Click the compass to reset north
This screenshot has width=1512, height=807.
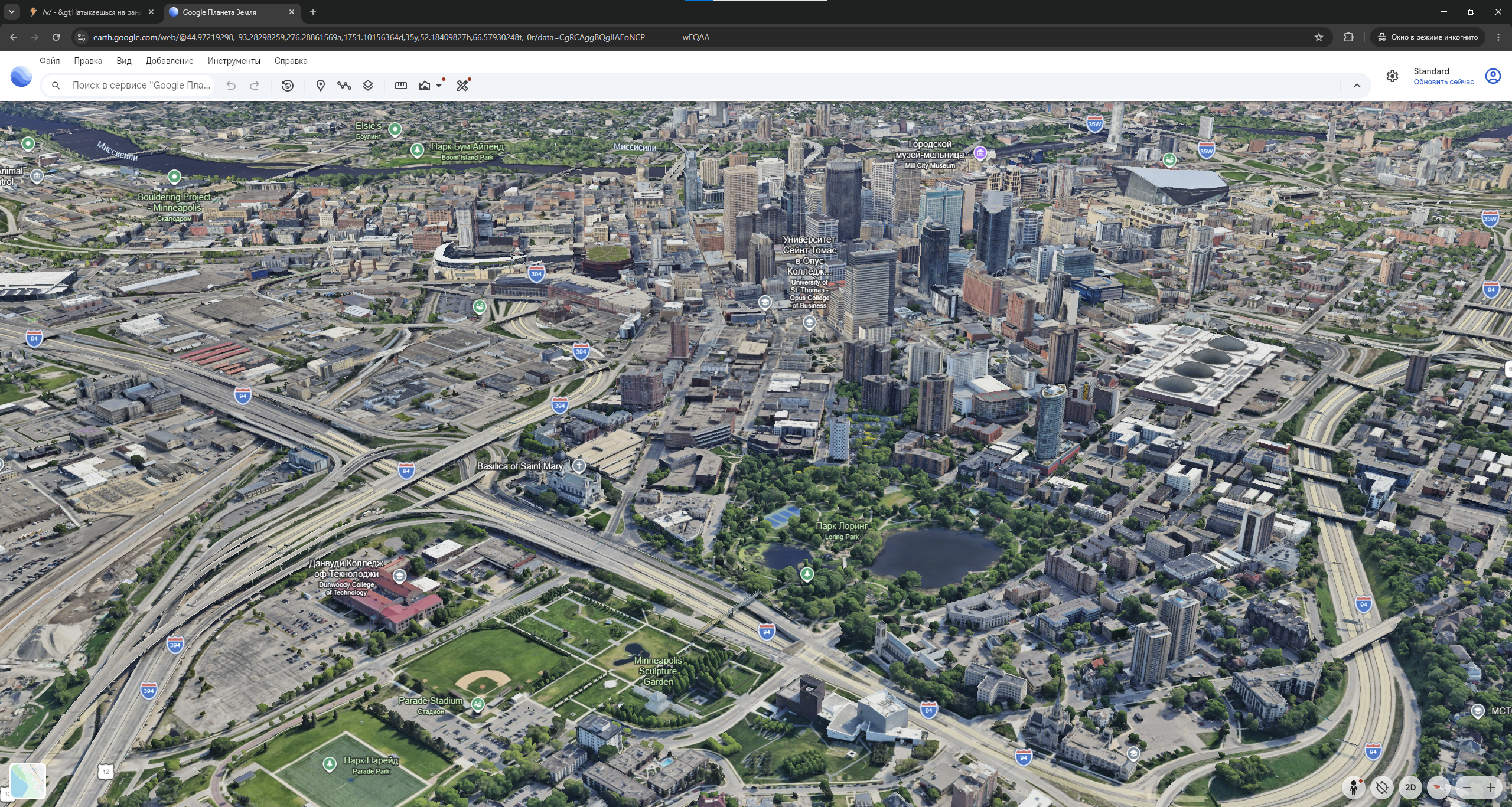pyautogui.click(x=1439, y=788)
